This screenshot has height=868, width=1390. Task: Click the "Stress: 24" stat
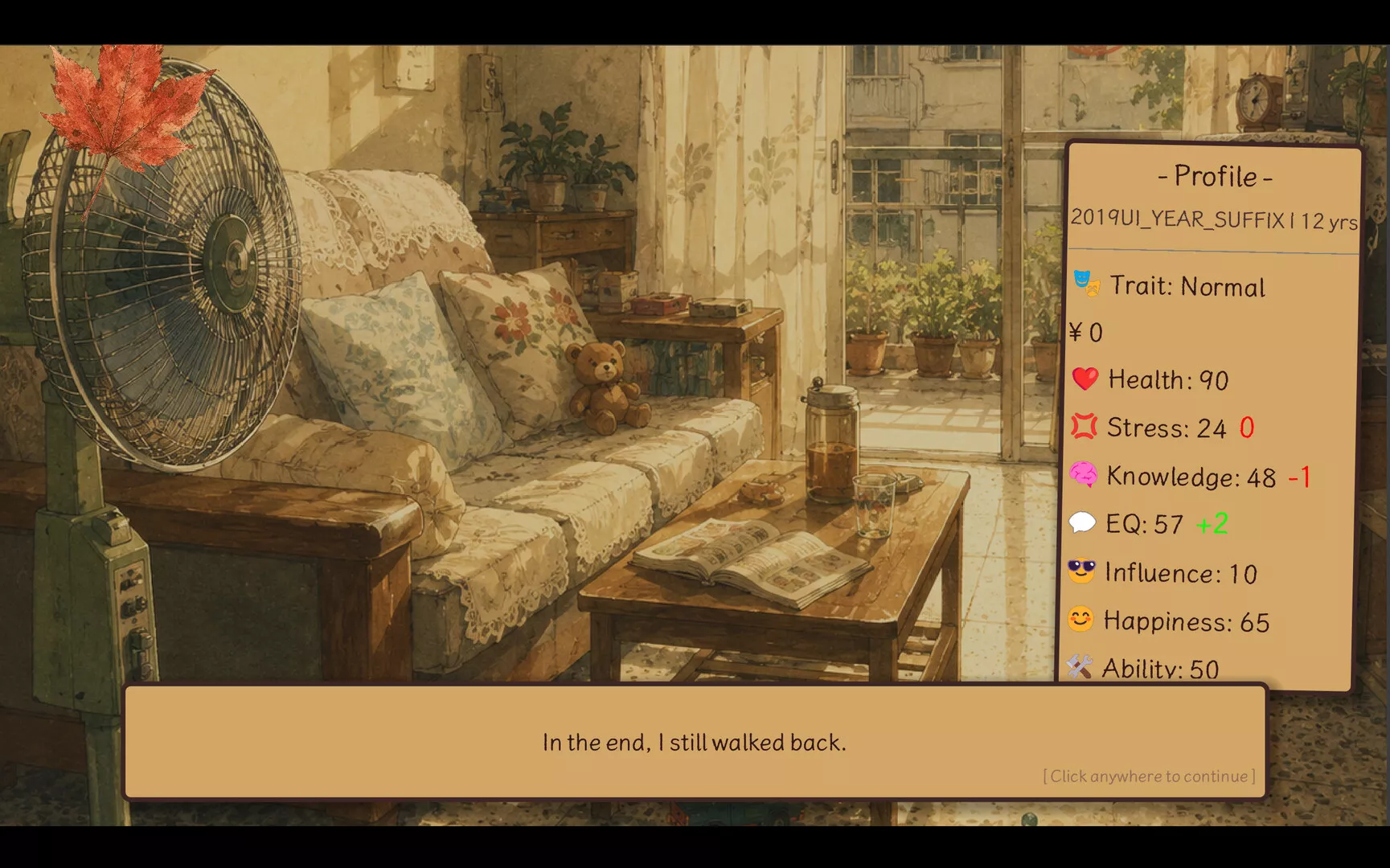click(x=1167, y=428)
